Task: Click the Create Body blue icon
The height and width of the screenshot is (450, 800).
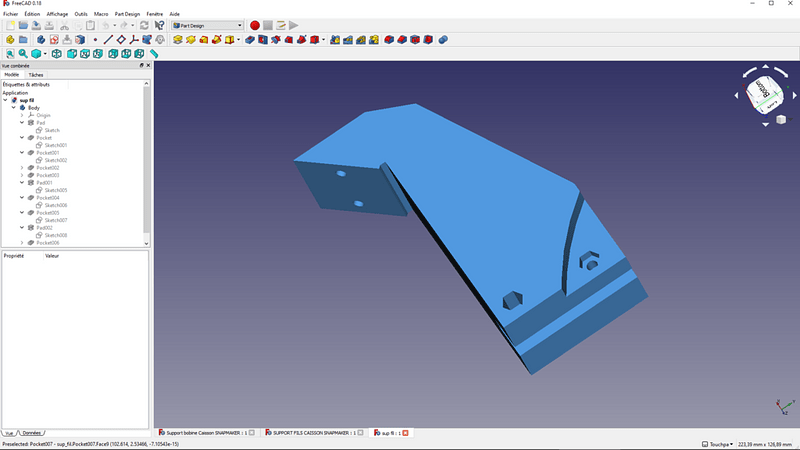Action: [x=41, y=40]
